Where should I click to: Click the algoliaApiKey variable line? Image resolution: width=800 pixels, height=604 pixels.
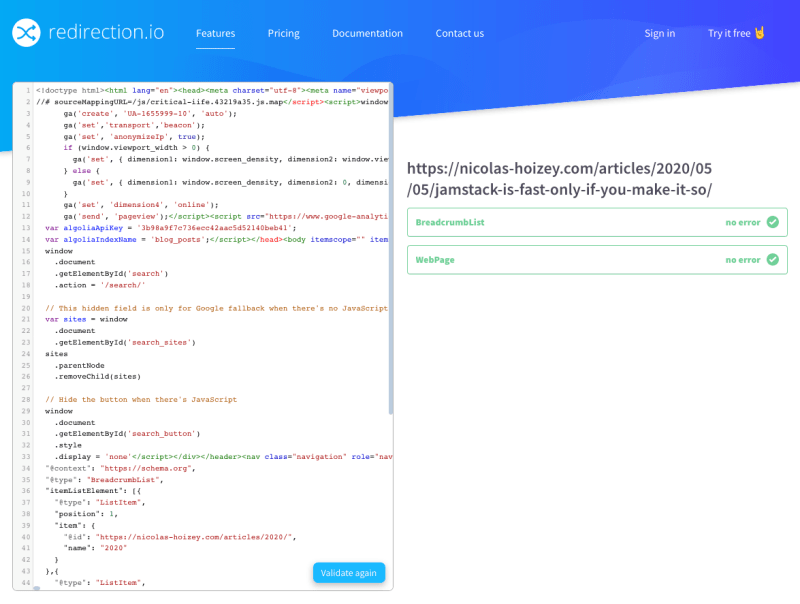[x=170, y=228]
